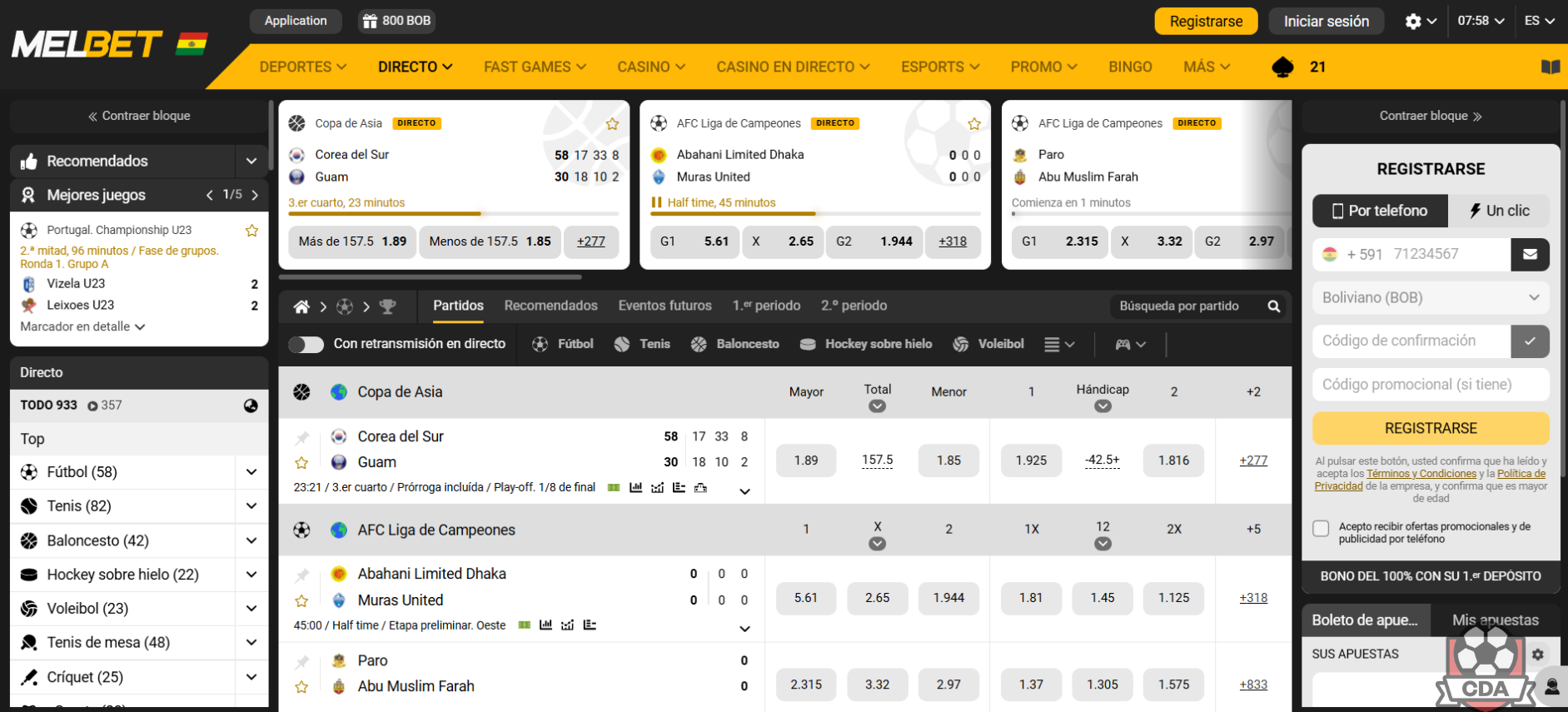Switch to Eventos futuros tab
The height and width of the screenshot is (712, 1568).
665,306
